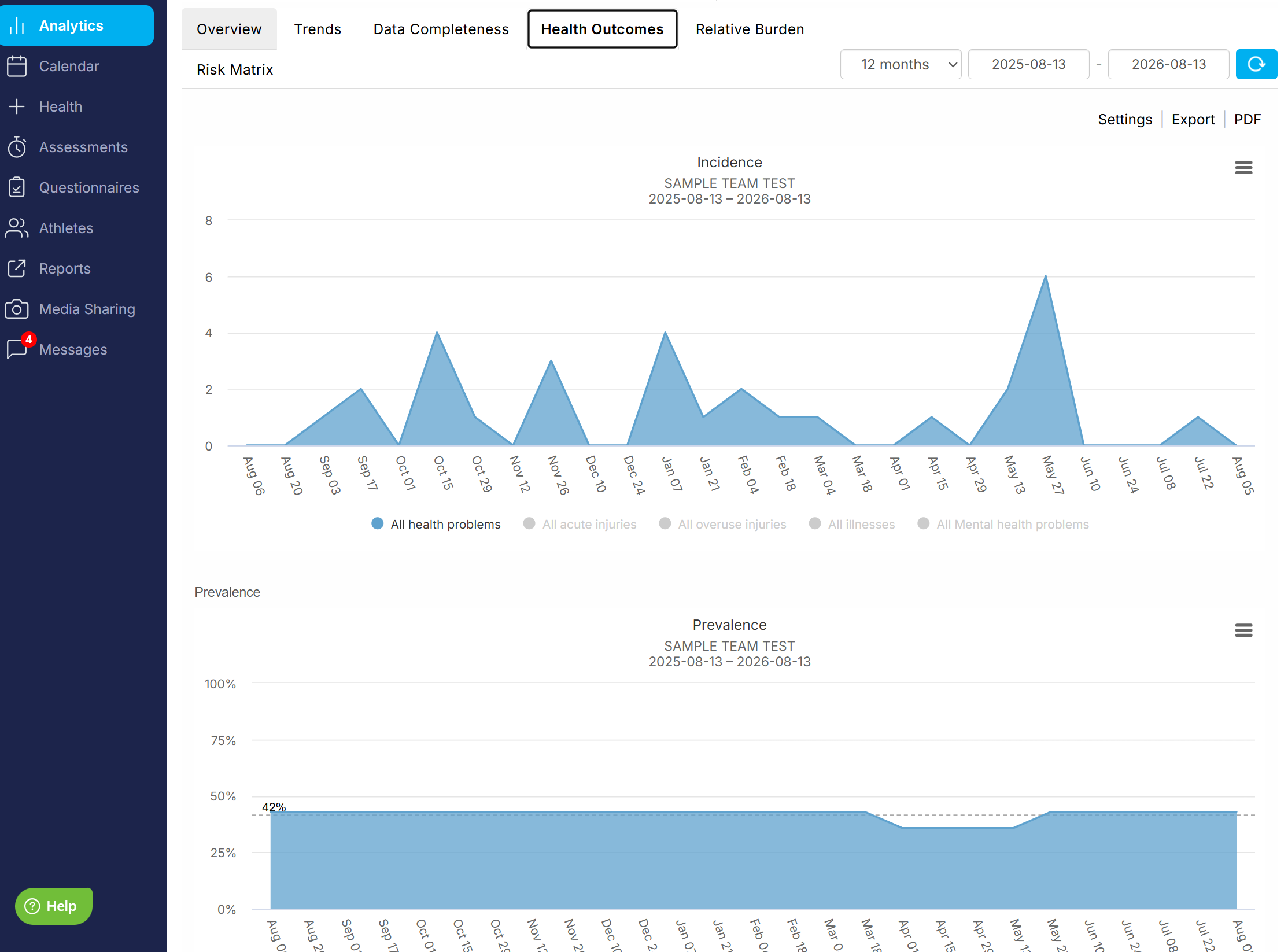Image resolution: width=1288 pixels, height=952 pixels.
Task: Switch to the Relative Burden tab
Action: click(750, 29)
